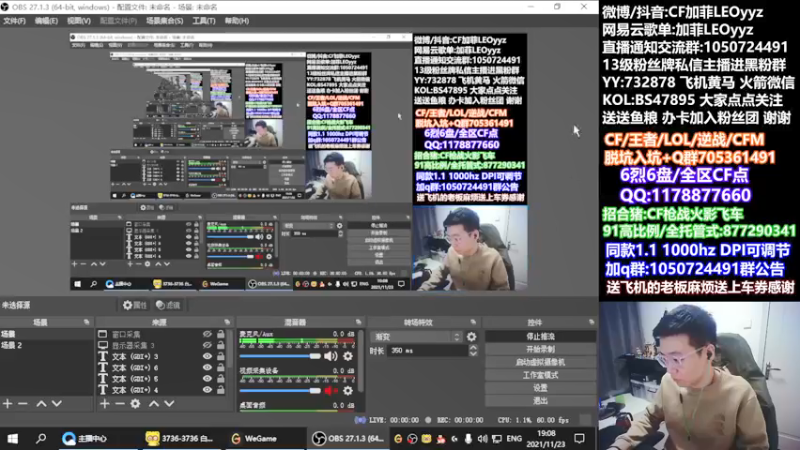Open the 工具(T) menu

(x=204, y=21)
